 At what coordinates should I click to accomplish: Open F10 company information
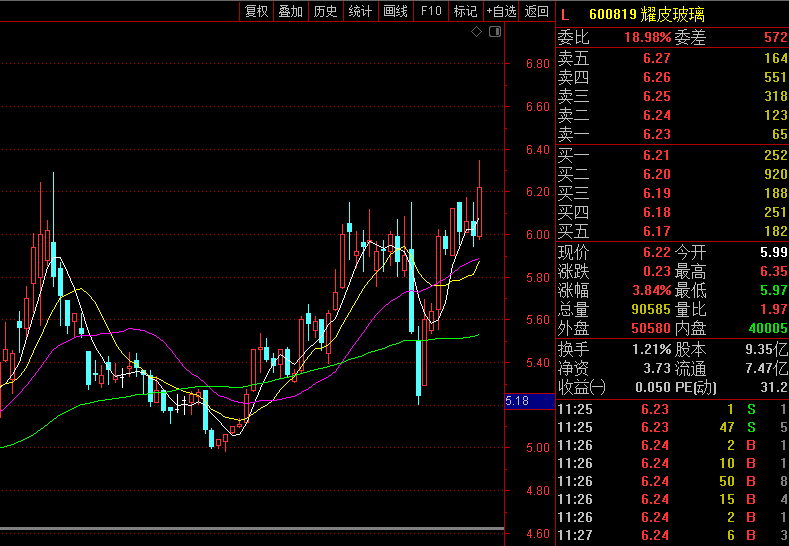[x=431, y=11]
